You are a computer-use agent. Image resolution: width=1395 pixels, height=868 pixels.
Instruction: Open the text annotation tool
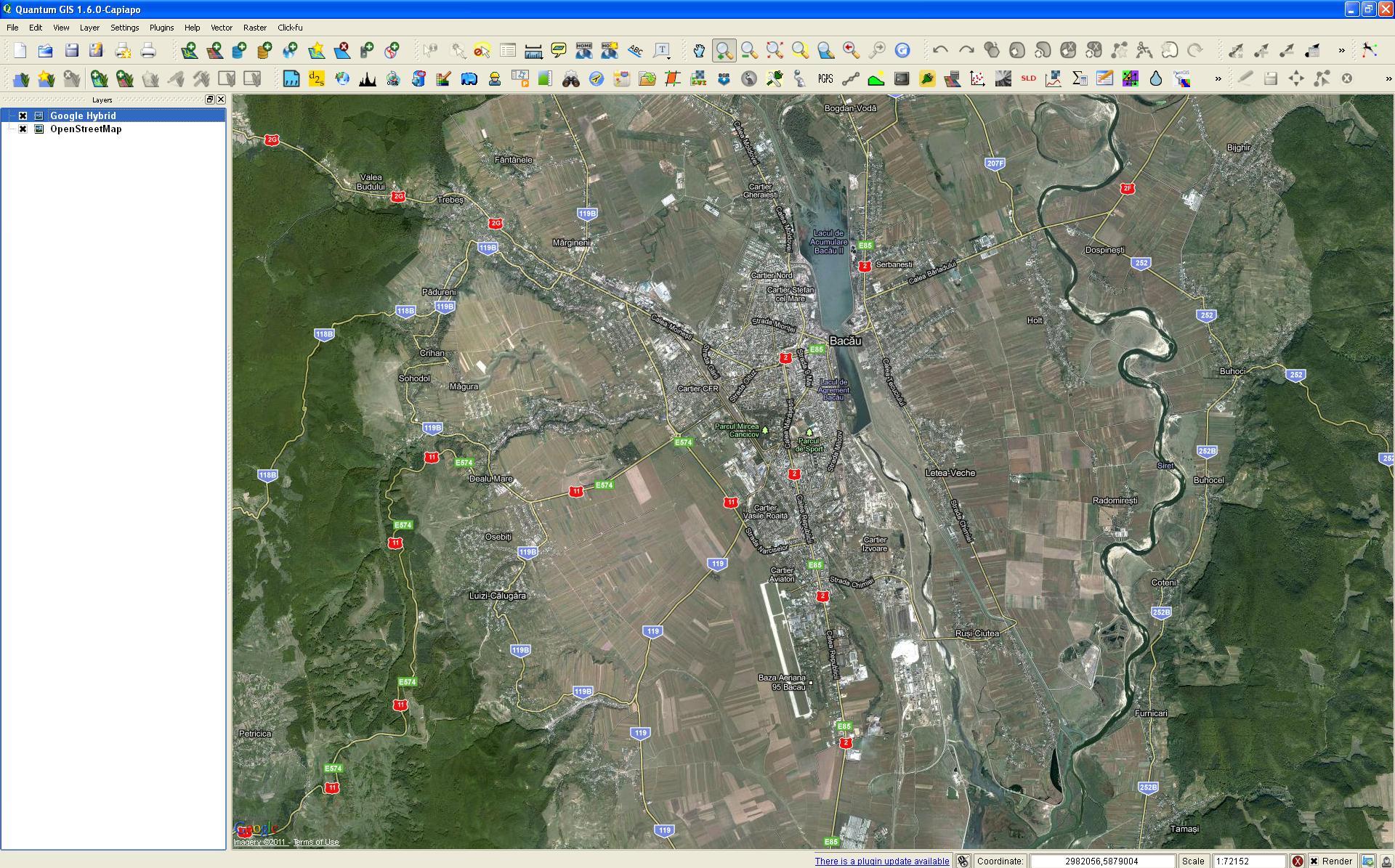(x=661, y=50)
